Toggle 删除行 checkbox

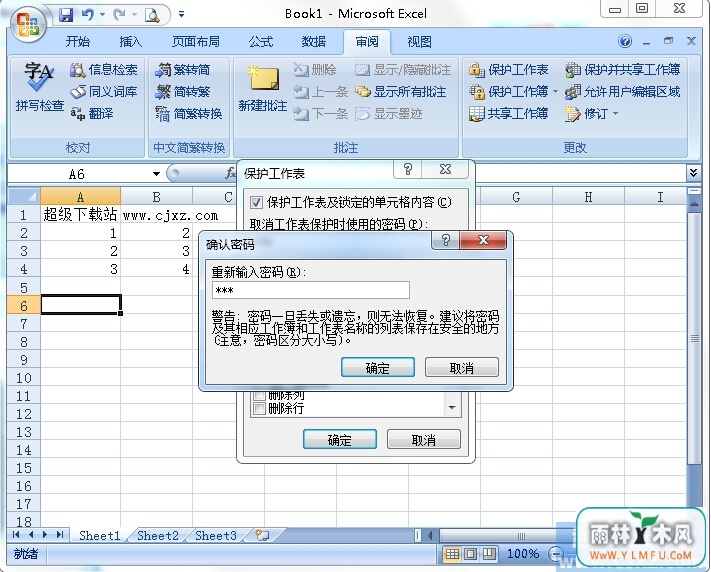[x=259, y=408]
